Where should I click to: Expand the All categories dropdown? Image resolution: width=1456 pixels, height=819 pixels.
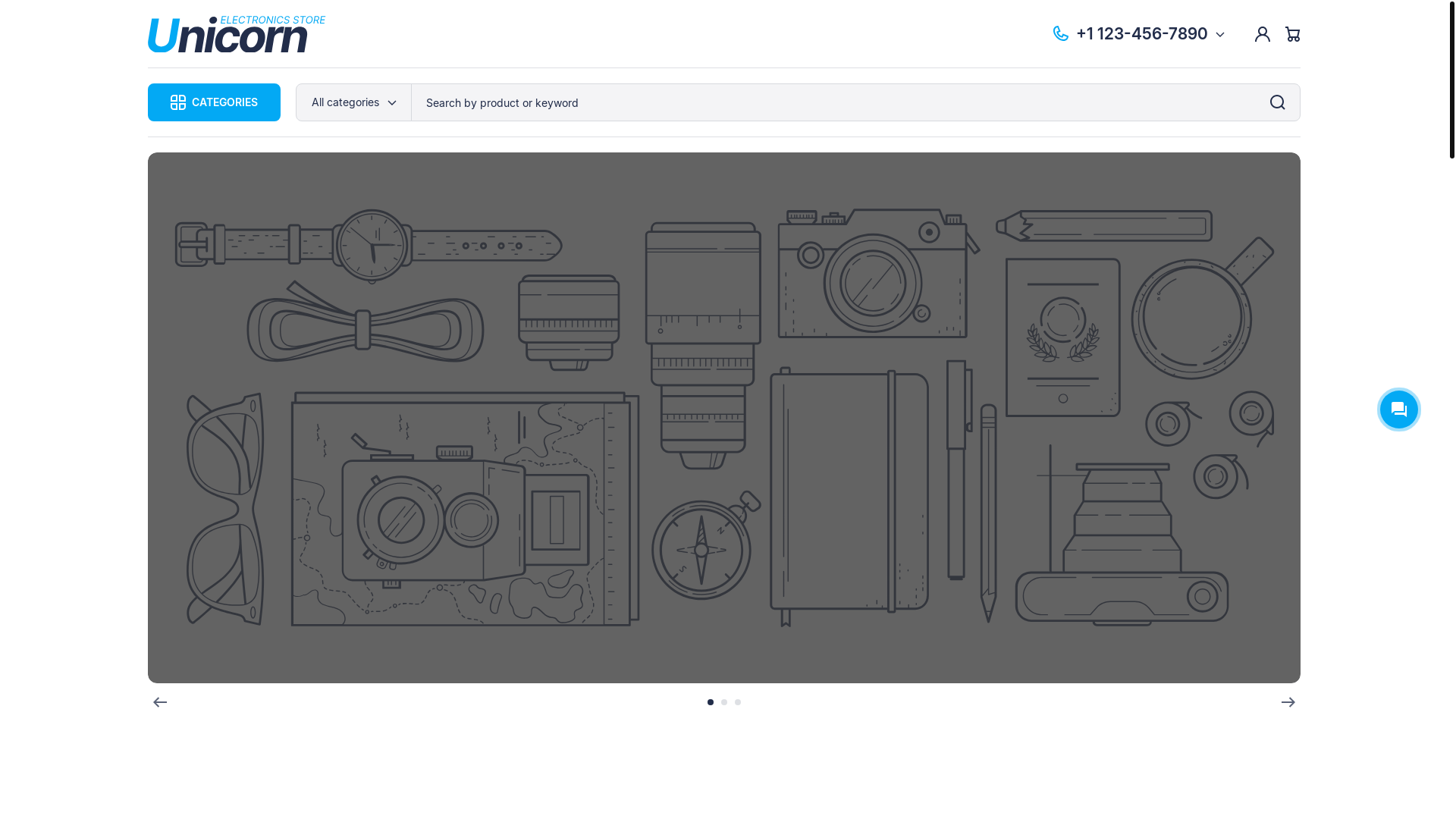click(x=353, y=102)
